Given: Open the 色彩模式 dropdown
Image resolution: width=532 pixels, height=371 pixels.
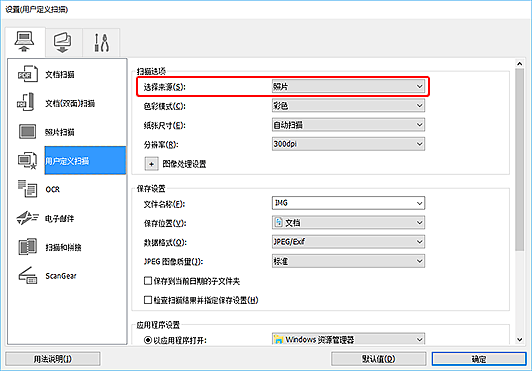Looking at the screenshot, I should [x=348, y=106].
